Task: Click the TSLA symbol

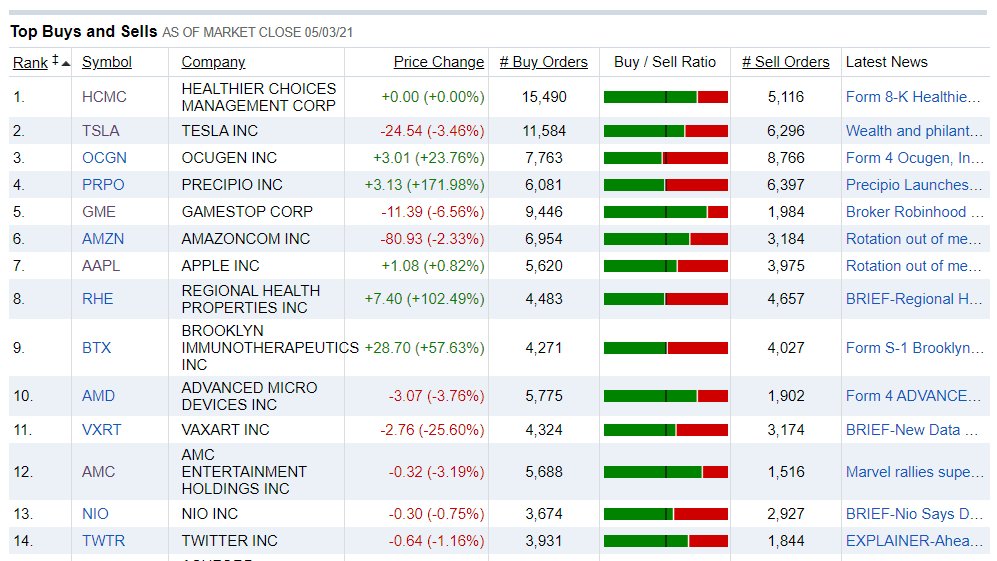Action: tap(100, 131)
